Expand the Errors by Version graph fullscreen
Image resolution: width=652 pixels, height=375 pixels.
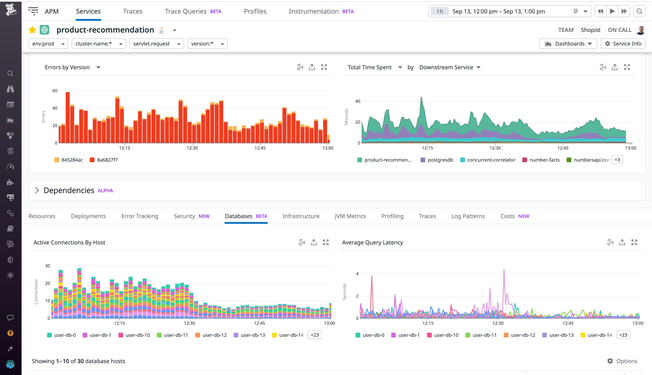tap(324, 67)
